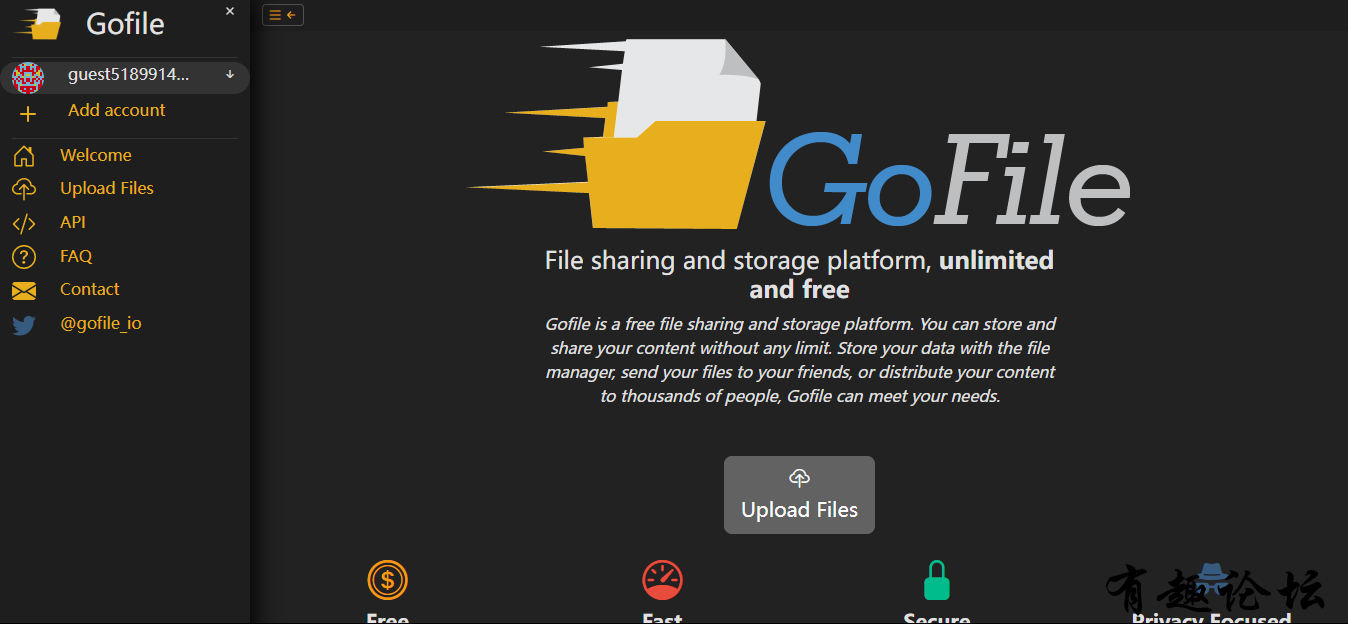Click the code brackets API icon
This screenshot has width=1348, height=624.
coord(24,223)
